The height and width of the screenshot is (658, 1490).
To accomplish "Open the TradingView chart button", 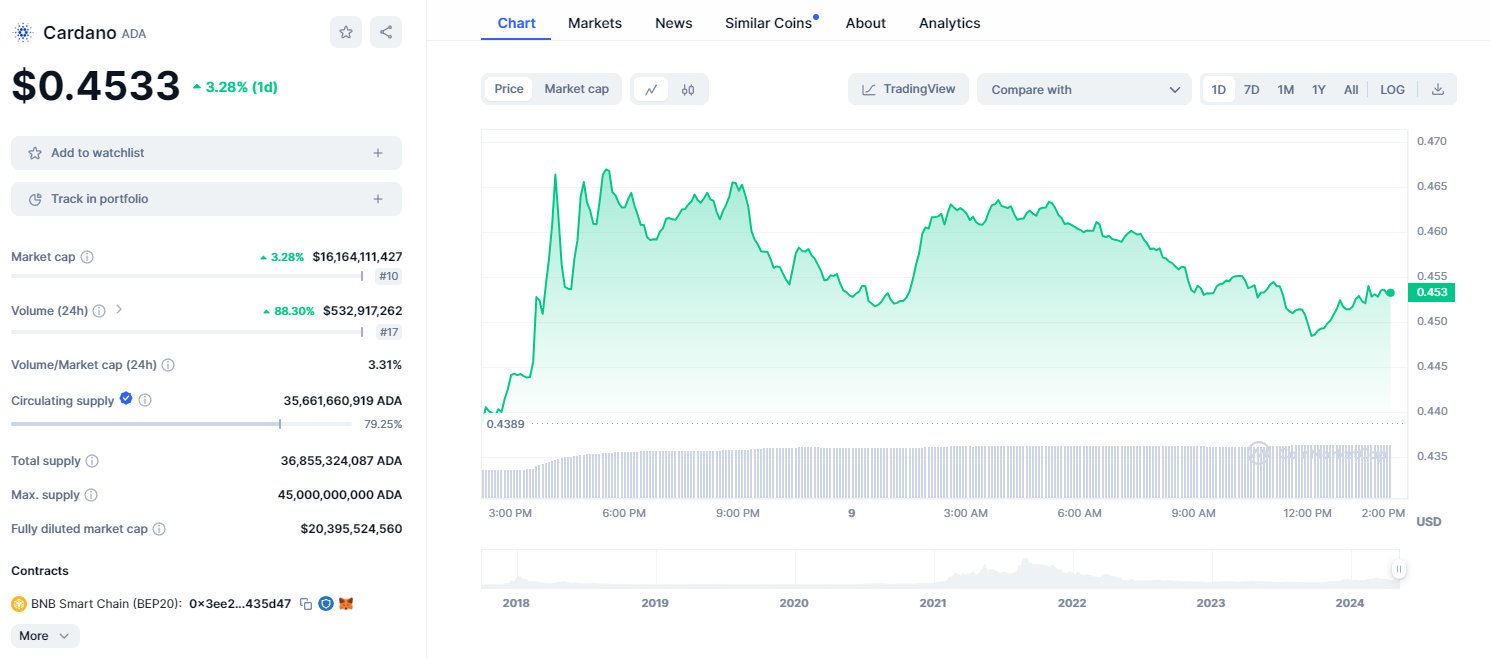I will 908,89.
